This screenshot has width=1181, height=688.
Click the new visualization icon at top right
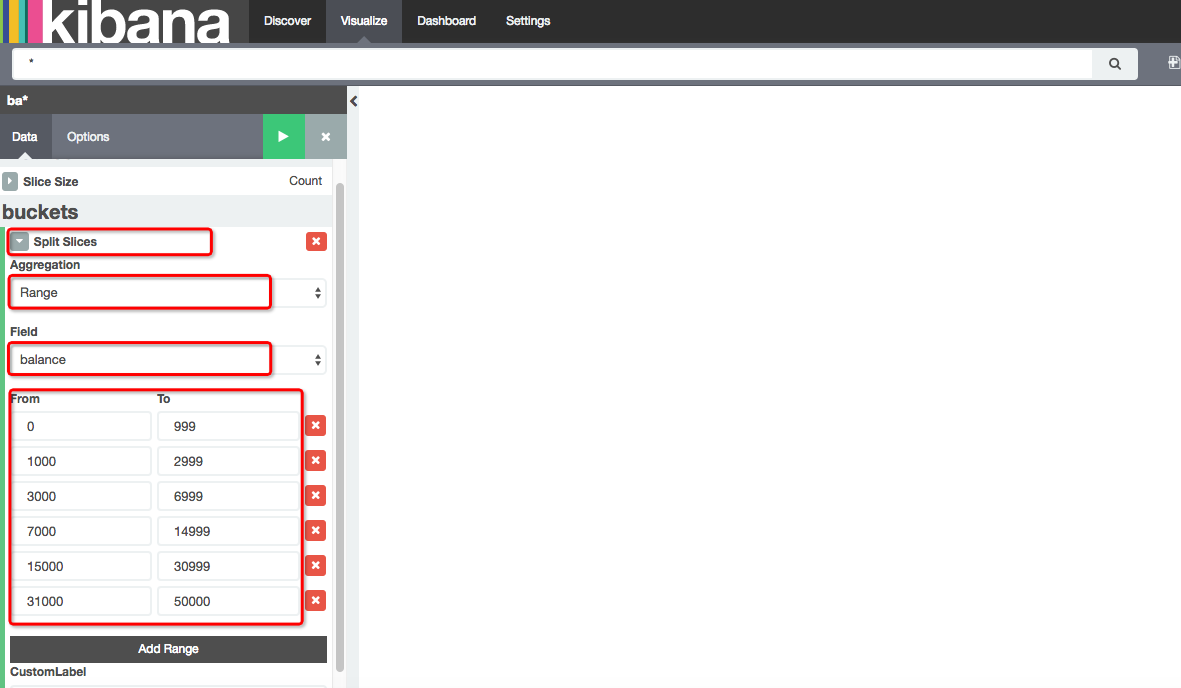coord(1173,63)
